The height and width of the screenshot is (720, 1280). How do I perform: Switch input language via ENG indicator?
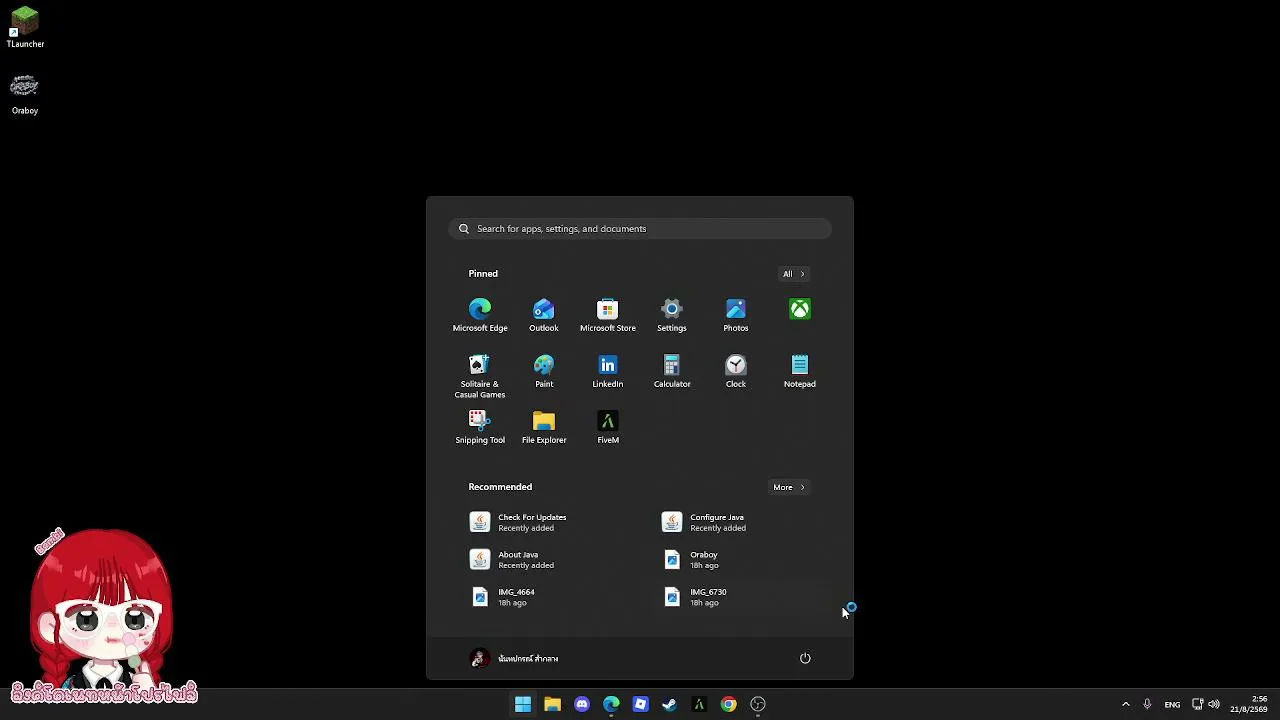click(1172, 704)
